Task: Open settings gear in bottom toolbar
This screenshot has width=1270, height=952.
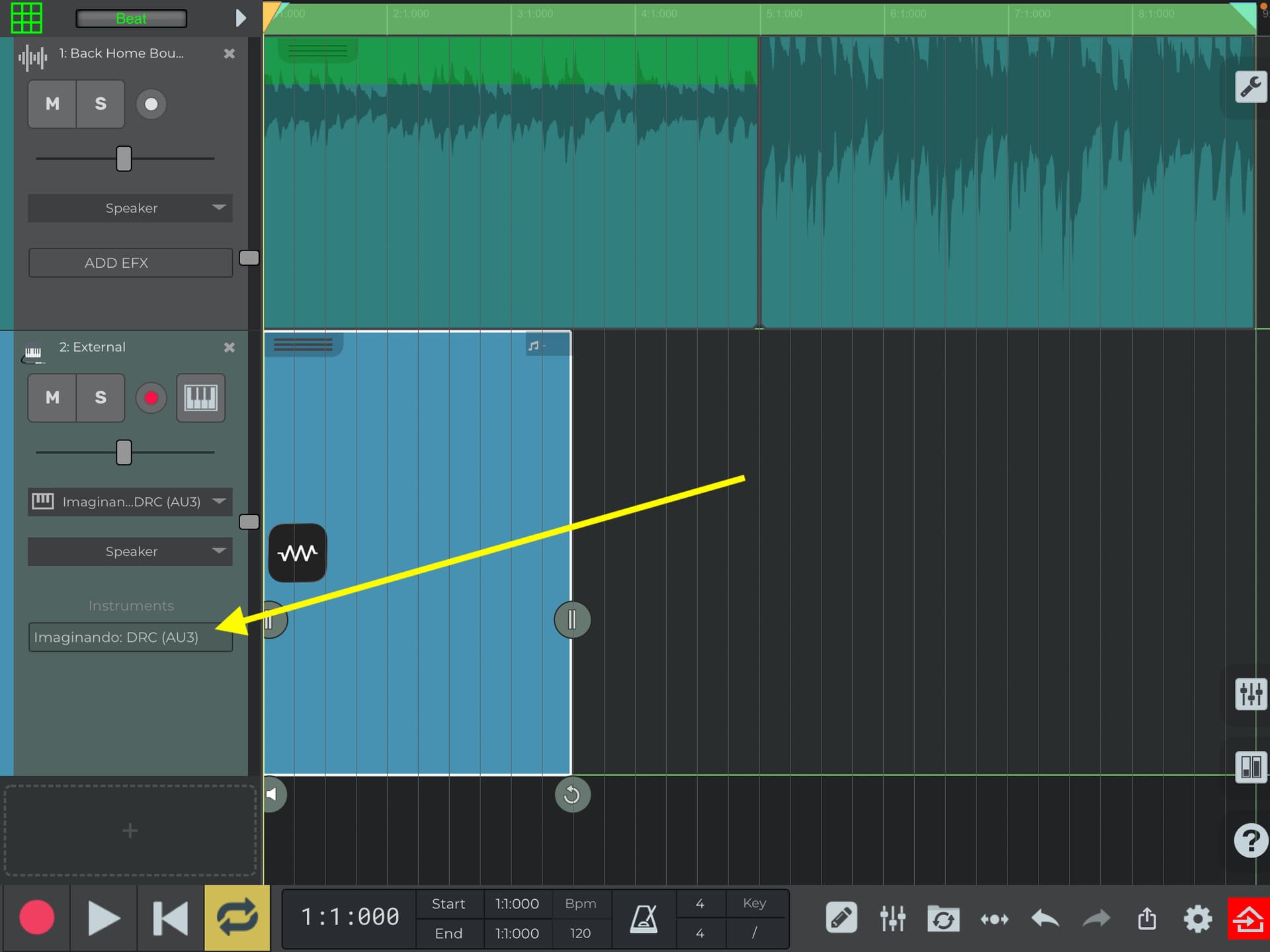Action: (x=1197, y=918)
